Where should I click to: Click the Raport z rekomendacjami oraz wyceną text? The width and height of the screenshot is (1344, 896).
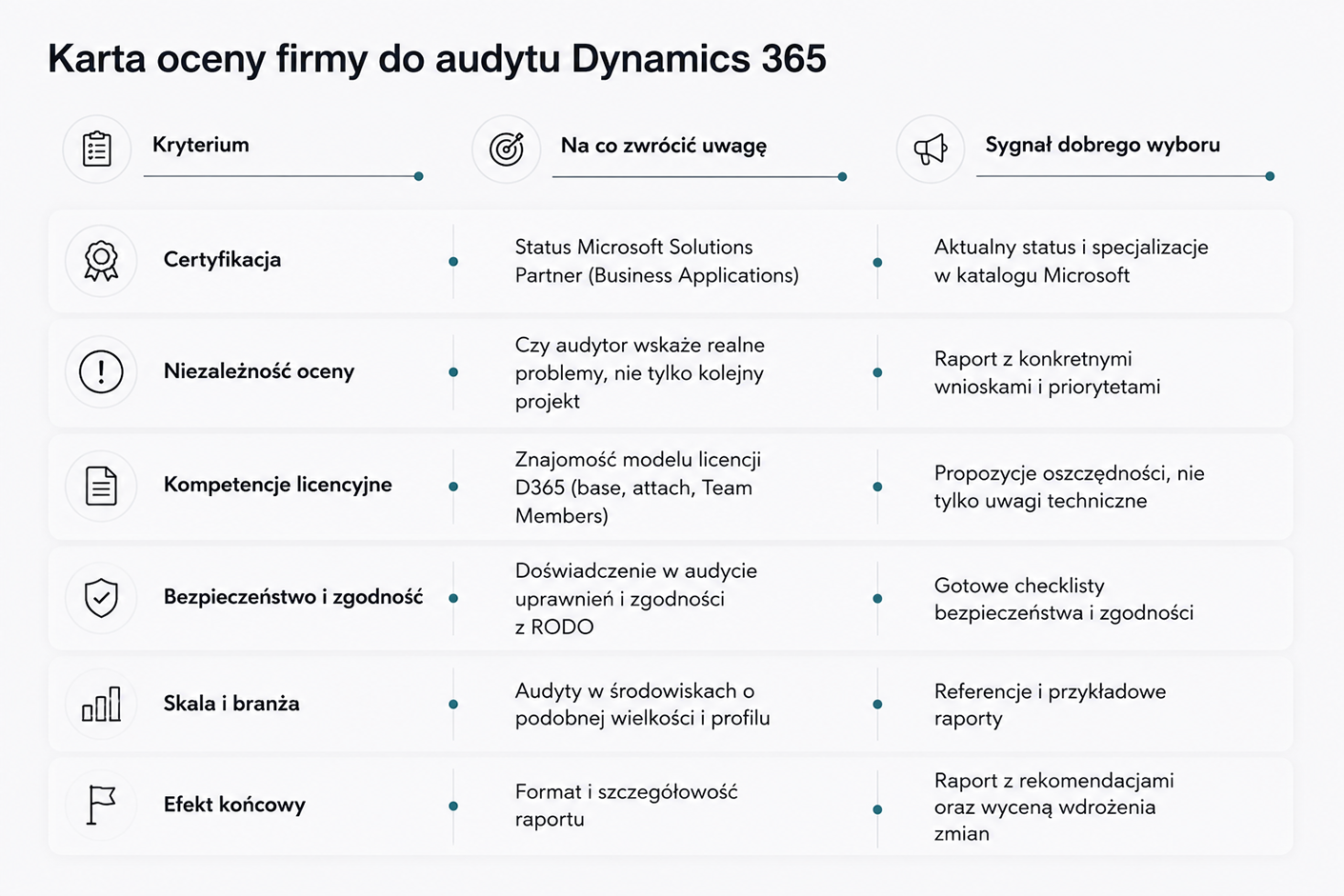pyautogui.click(x=1054, y=806)
